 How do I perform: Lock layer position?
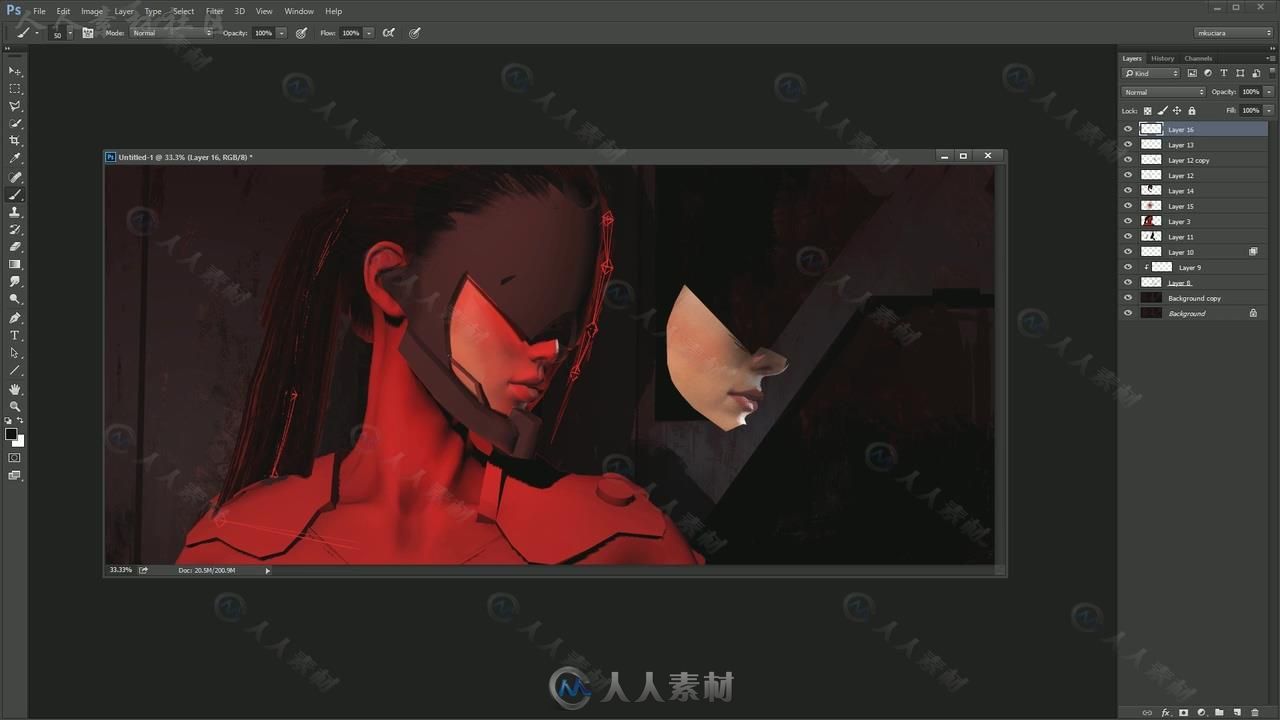1177,111
